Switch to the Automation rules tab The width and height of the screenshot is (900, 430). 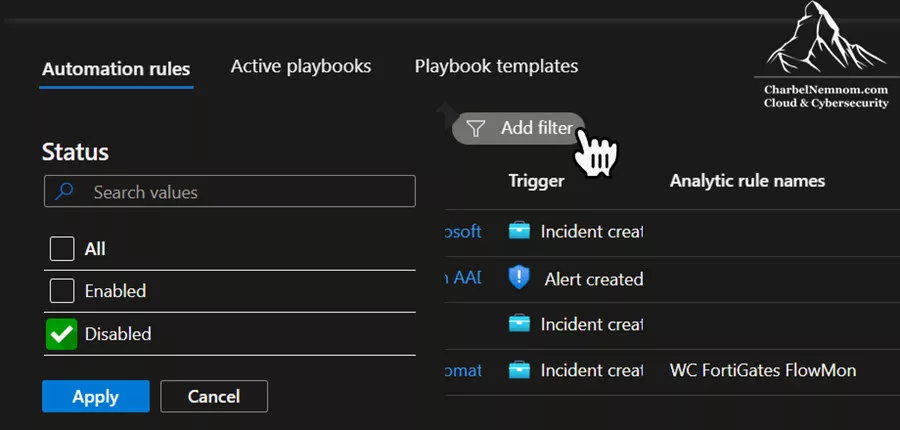click(x=116, y=69)
